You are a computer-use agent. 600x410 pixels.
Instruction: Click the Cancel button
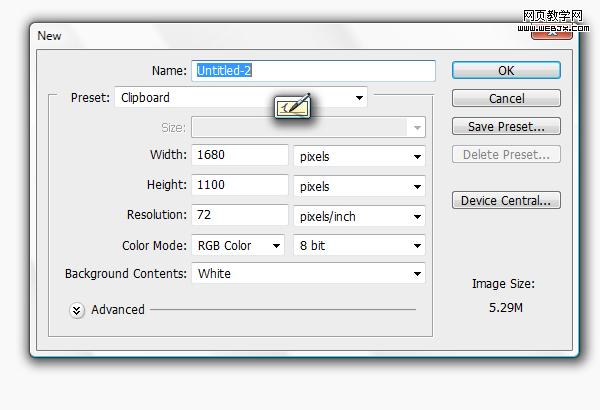click(x=506, y=98)
